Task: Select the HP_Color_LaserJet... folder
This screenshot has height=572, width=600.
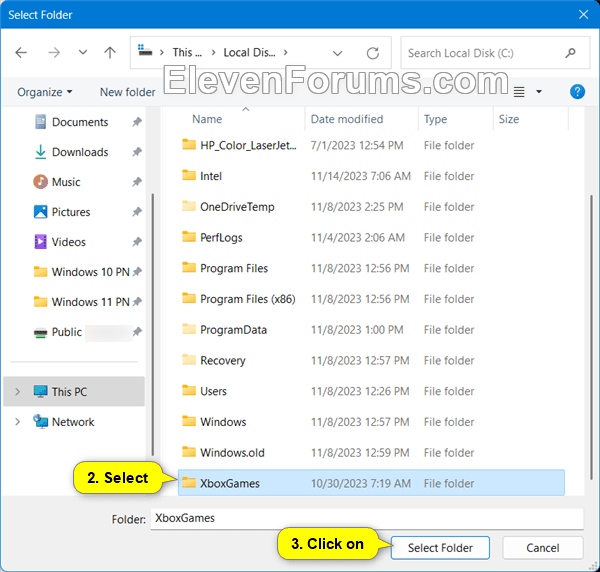Action: (x=248, y=145)
